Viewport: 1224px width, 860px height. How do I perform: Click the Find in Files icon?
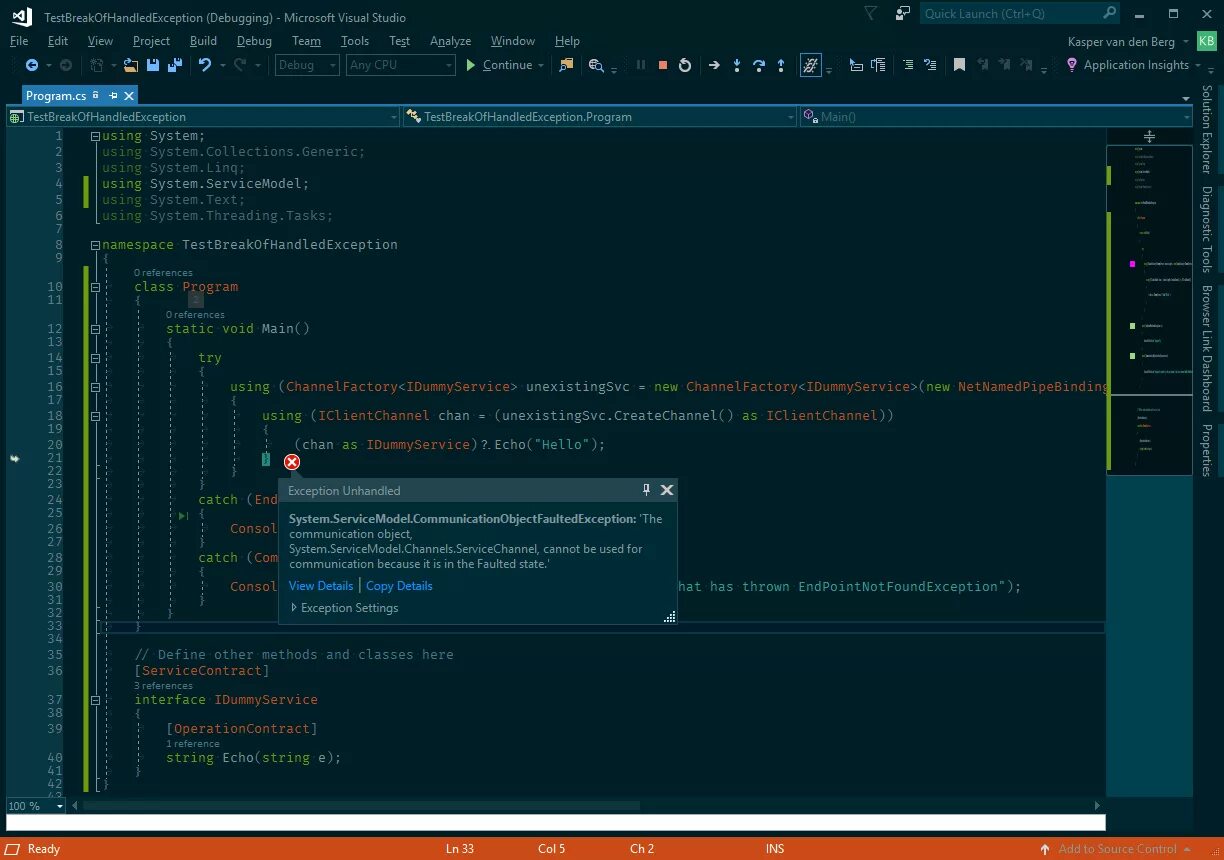566,65
